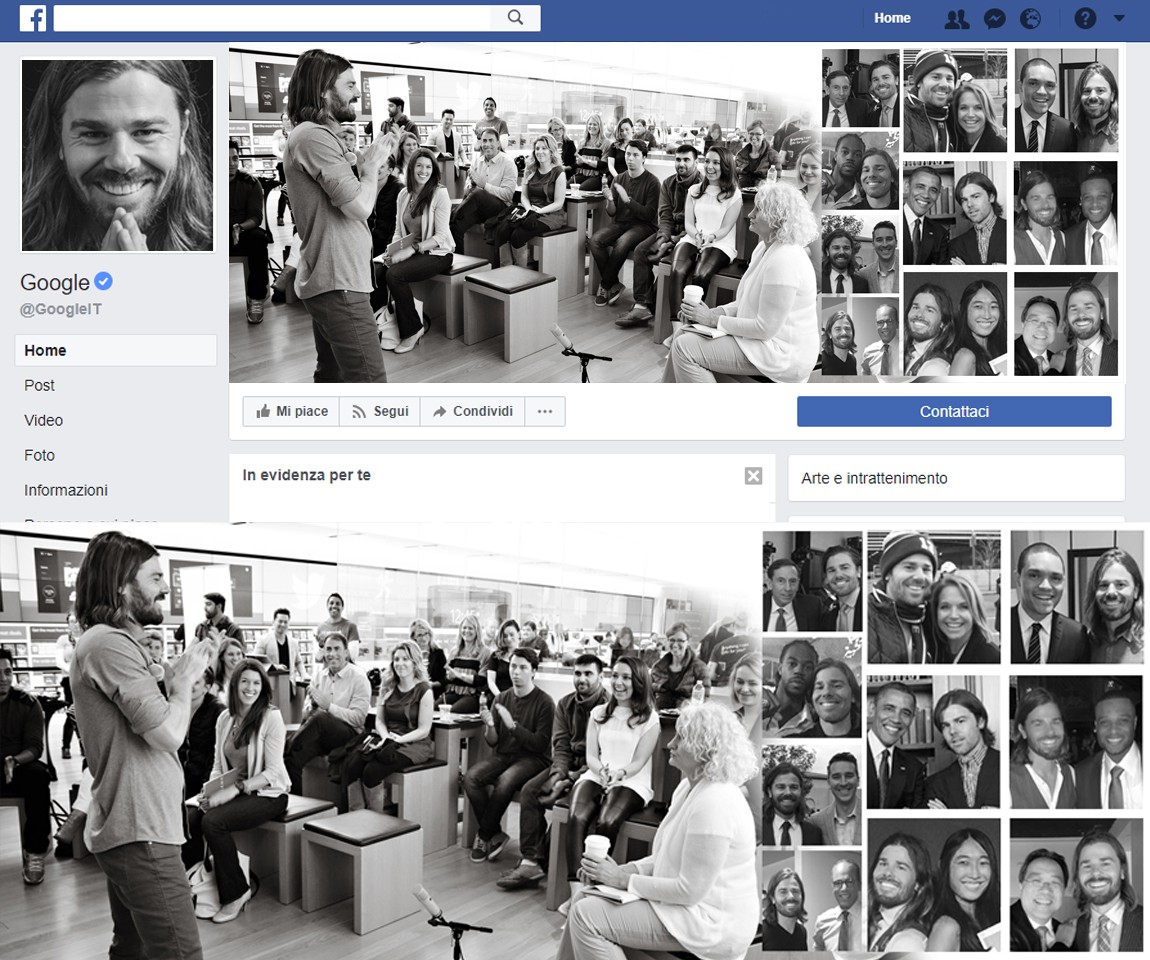This screenshot has height=960, width=1150.
Task: Expand the account dropdown arrow in the top bar
Action: click(1118, 18)
